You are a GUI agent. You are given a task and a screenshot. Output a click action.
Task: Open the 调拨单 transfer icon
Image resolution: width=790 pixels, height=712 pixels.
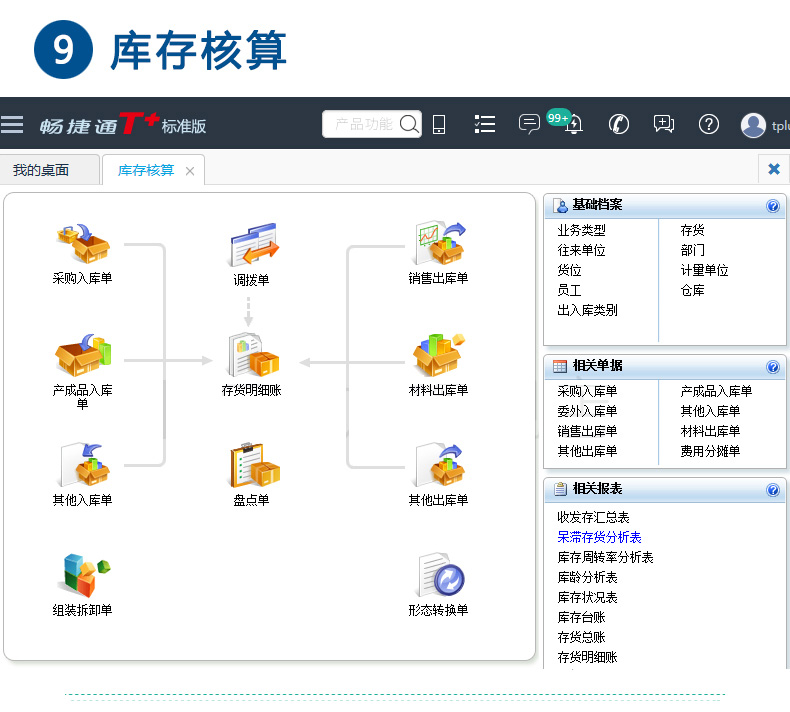252,245
